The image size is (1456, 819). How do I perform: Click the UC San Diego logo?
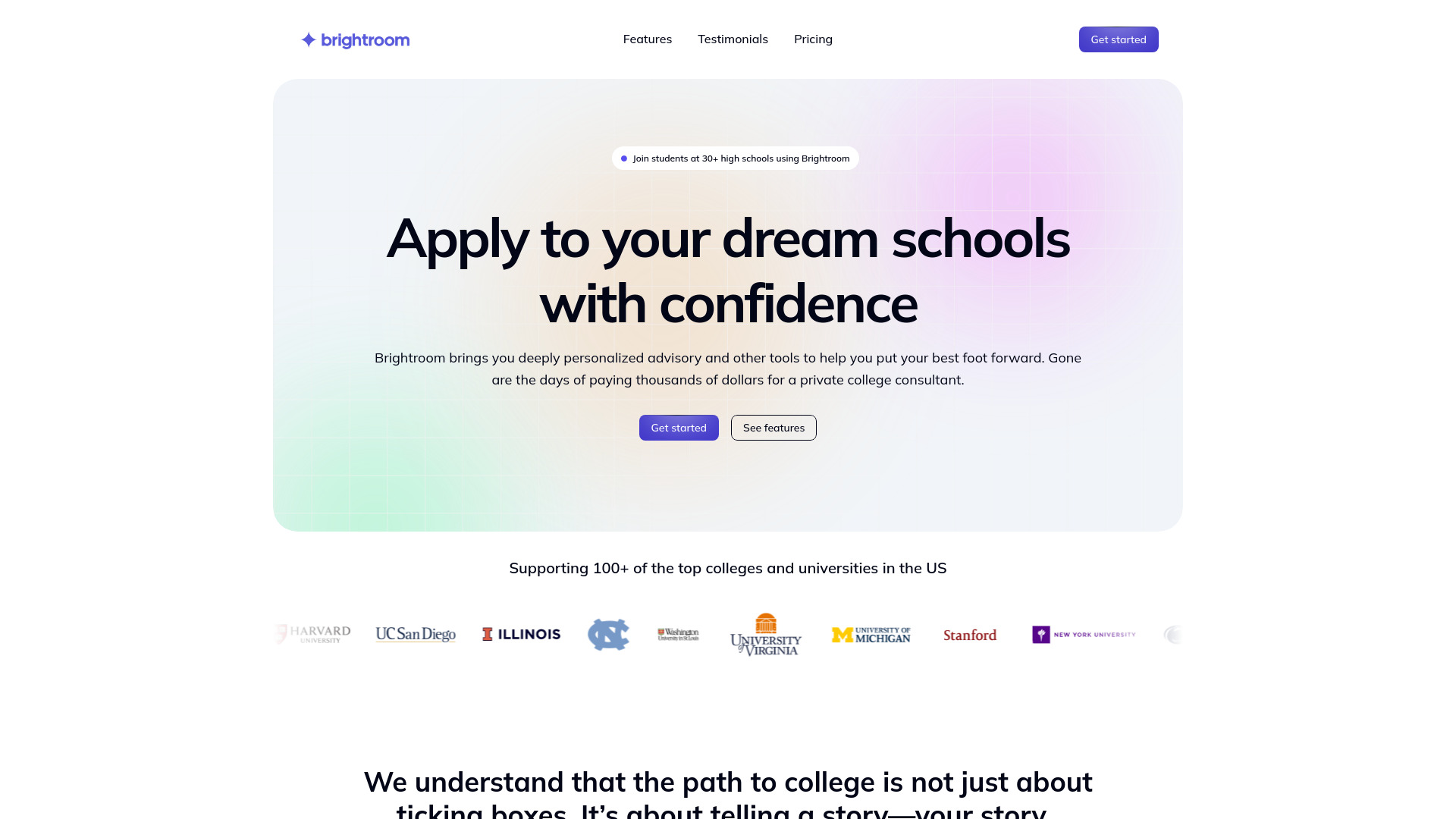415,634
